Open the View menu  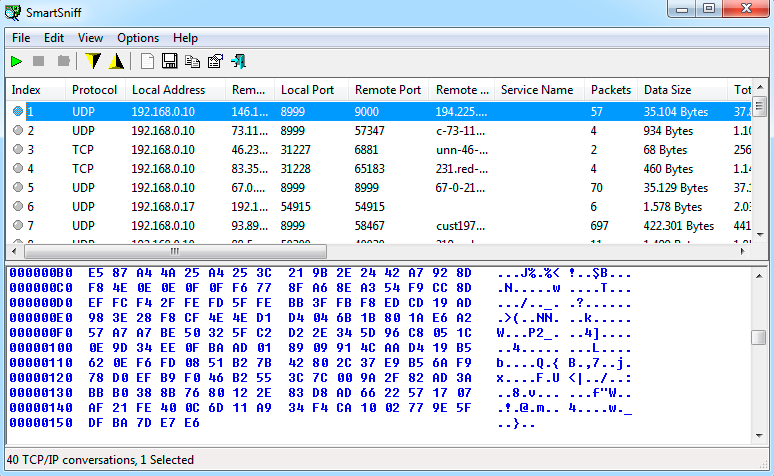point(90,38)
